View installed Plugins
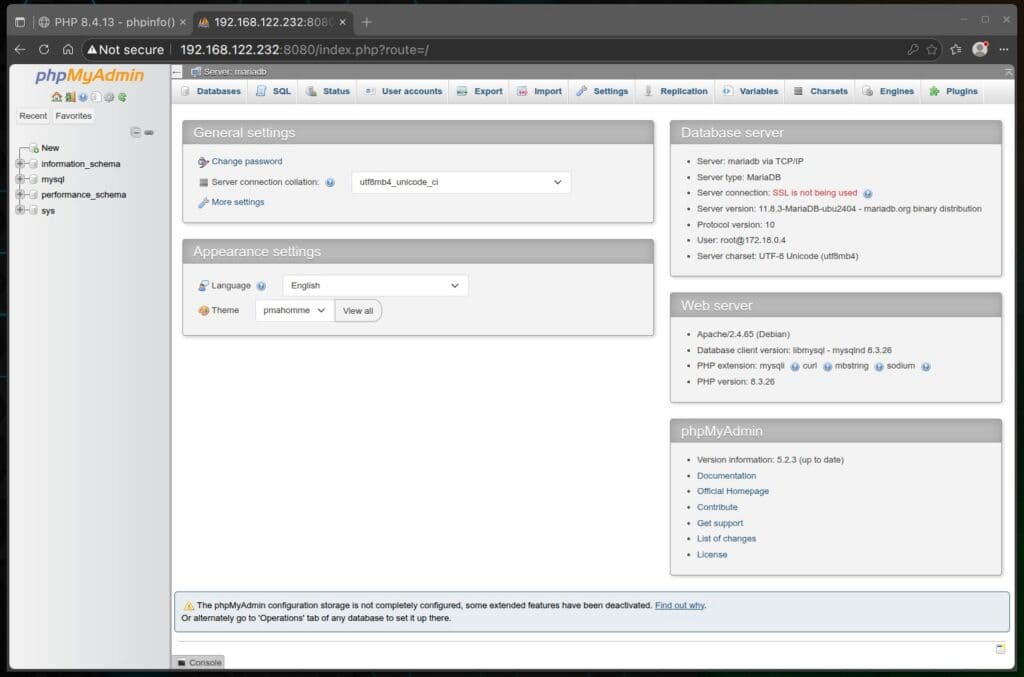The width and height of the screenshot is (1024, 677). click(953, 91)
